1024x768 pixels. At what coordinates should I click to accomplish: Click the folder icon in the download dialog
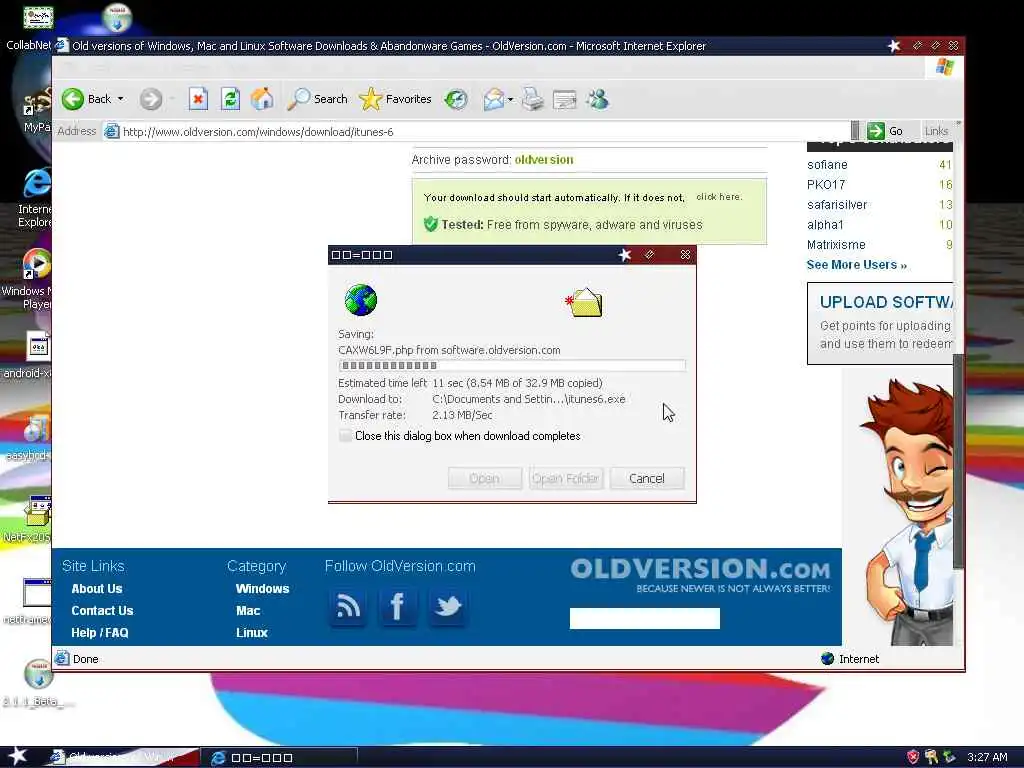584,303
